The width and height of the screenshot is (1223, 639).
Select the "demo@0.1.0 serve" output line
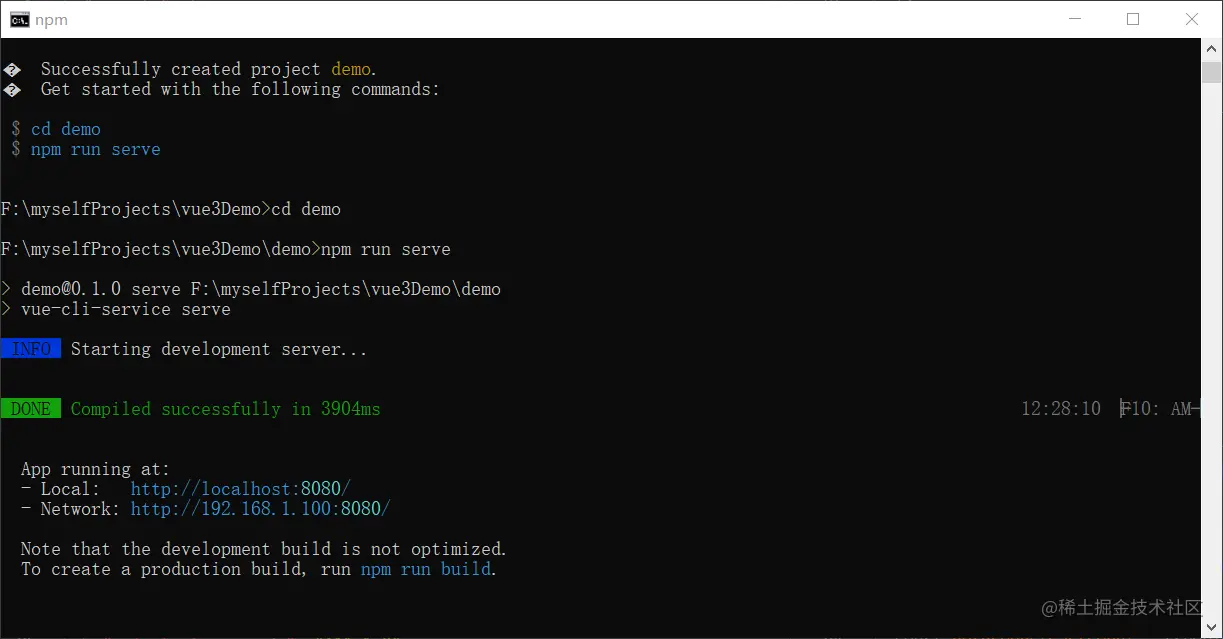pyautogui.click(x=251, y=289)
